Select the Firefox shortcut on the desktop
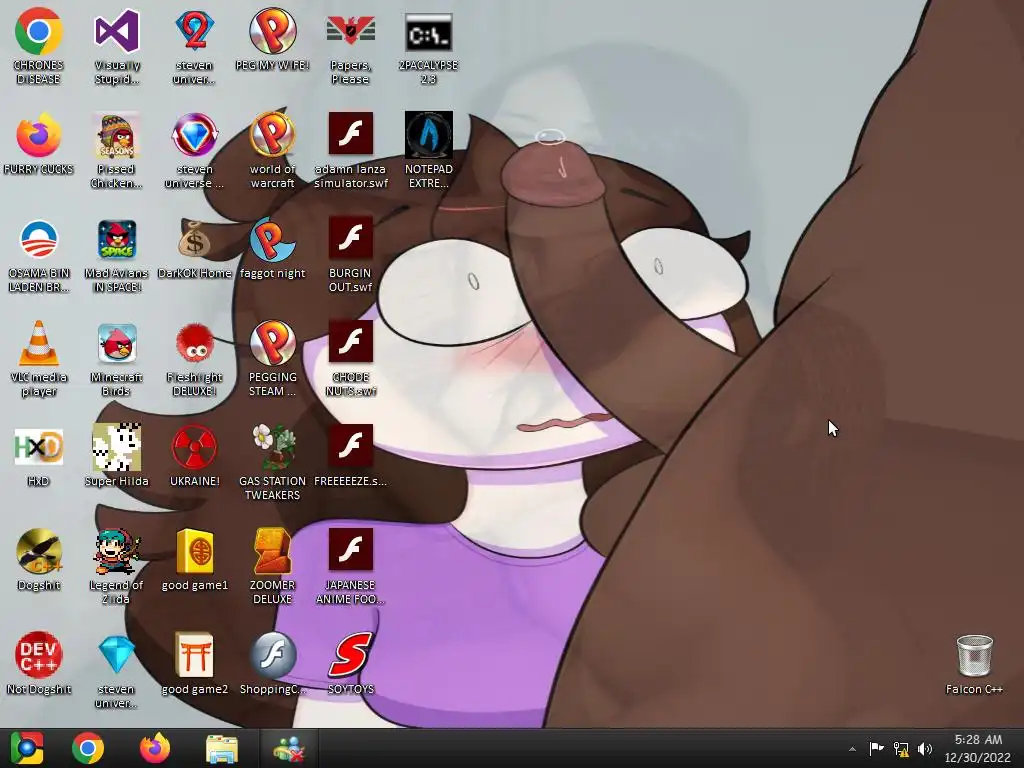Viewport: 1024px width, 768px height. [39, 144]
